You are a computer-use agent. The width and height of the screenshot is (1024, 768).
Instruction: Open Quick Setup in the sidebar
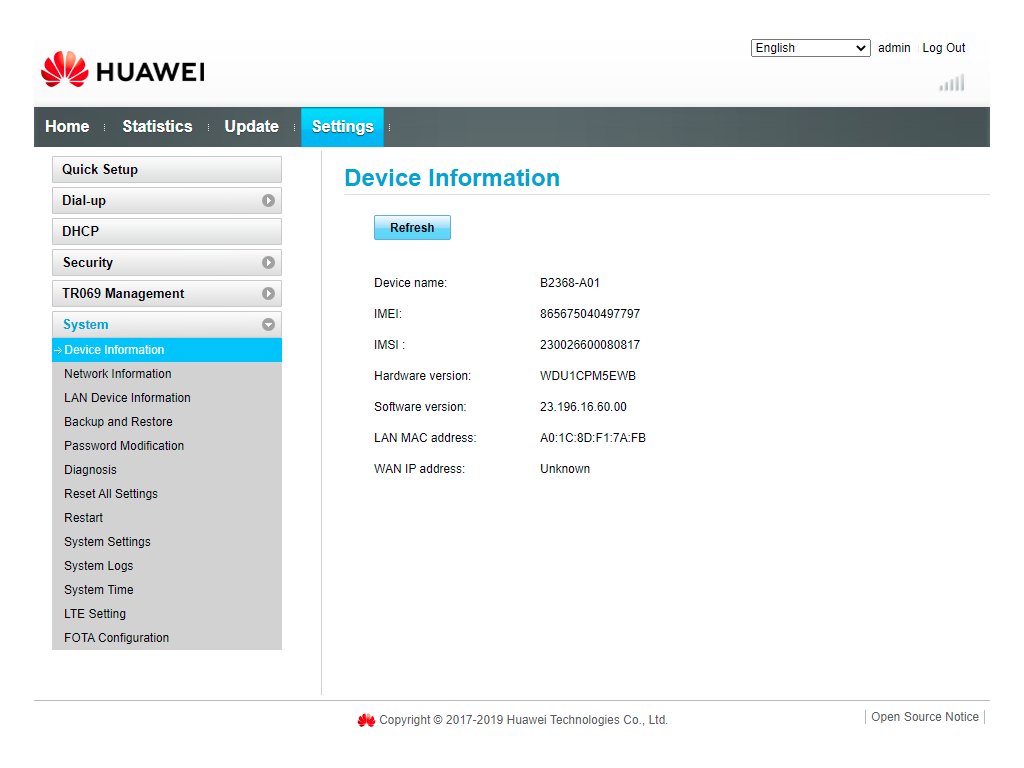point(166,170)
